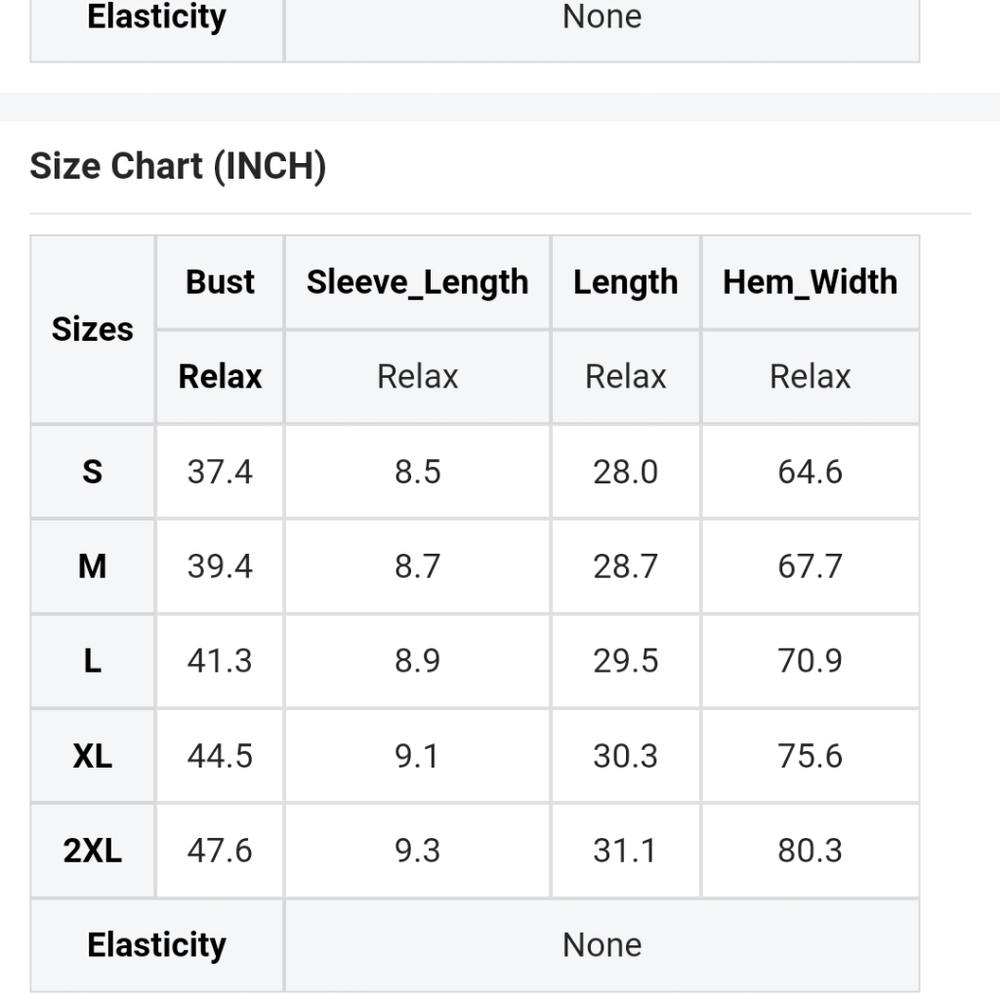
Task: Click the Hem_Width column header
Action: 810,282
